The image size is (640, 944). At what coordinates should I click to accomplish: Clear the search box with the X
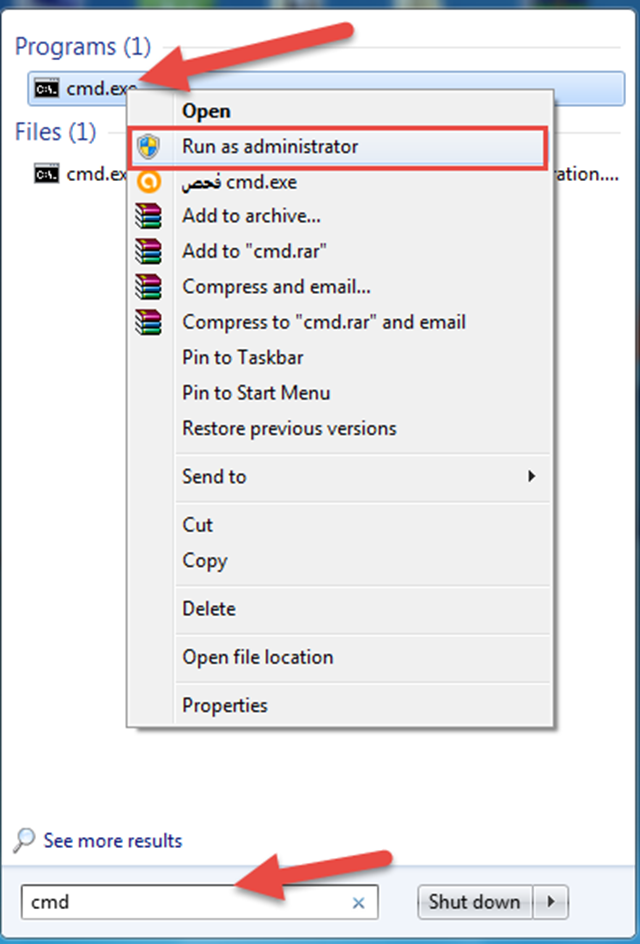click(358, 902)
